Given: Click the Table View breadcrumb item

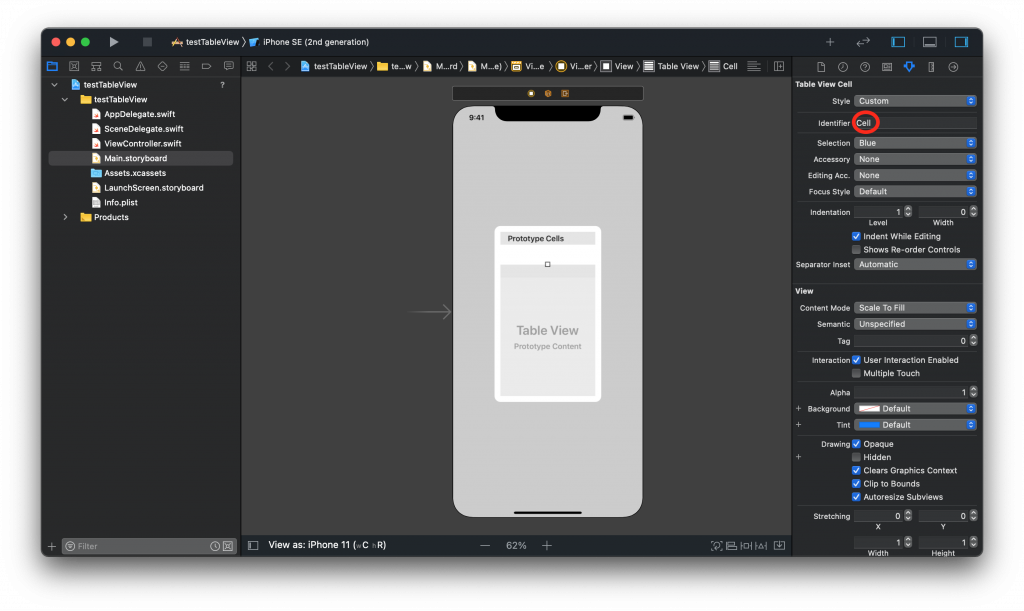Looking at the screenshot, I should pos(671,66).
